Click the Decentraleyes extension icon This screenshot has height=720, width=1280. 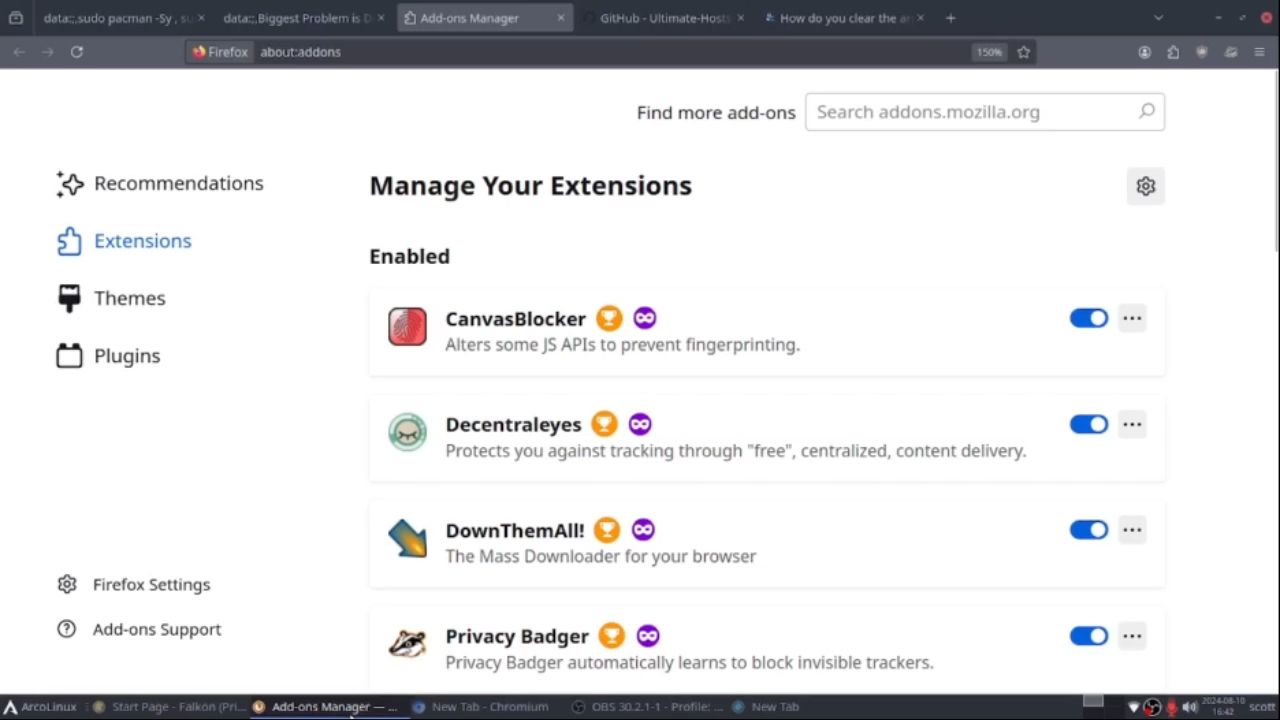tap(407, 433)
